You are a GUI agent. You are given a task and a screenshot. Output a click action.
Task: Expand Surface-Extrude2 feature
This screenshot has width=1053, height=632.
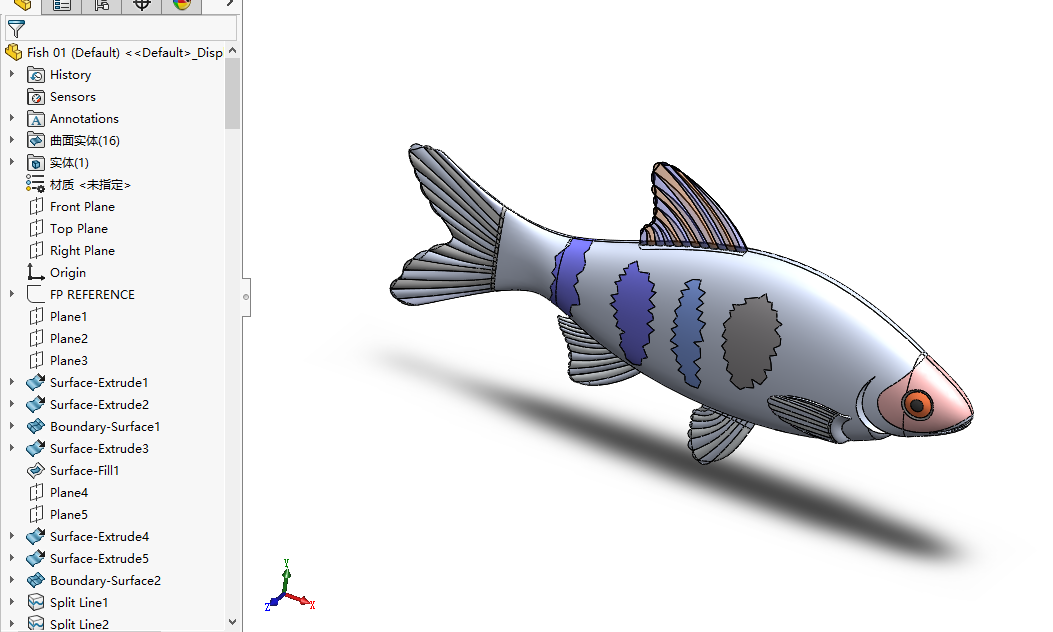(11, 404)
